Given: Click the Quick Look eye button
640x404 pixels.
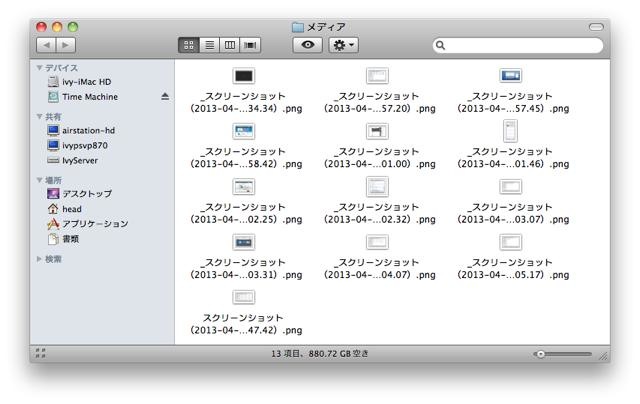Looking at the screenshot, I should tap(307, 45).
